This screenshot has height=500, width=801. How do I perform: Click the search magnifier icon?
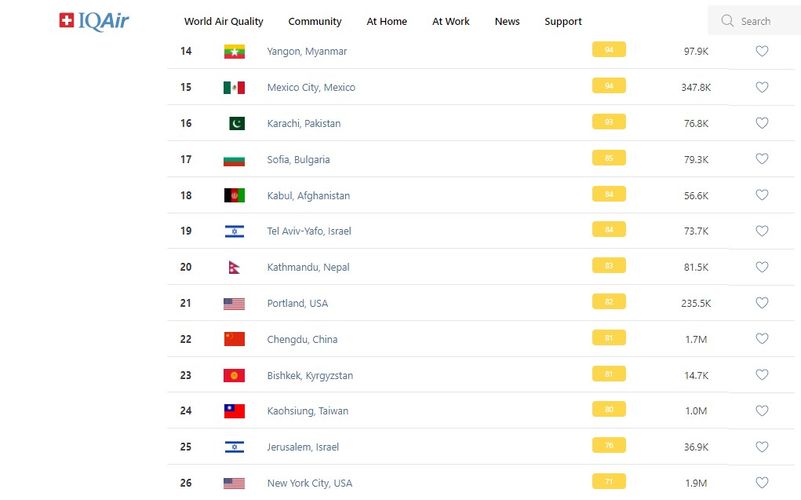[727, 21]
